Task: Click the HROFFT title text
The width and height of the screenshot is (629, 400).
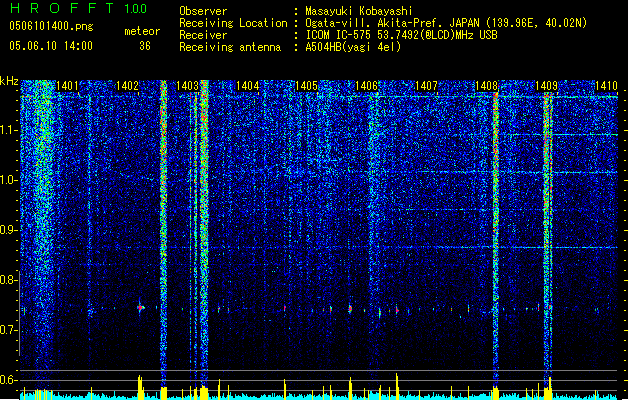Action: pos(62,8)
